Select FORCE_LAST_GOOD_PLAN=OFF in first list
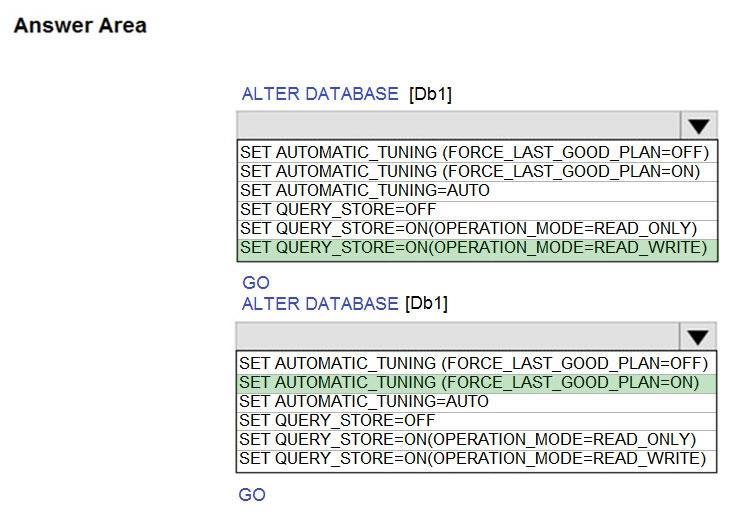This screenshot has width=734, height=519. (477, 153)
